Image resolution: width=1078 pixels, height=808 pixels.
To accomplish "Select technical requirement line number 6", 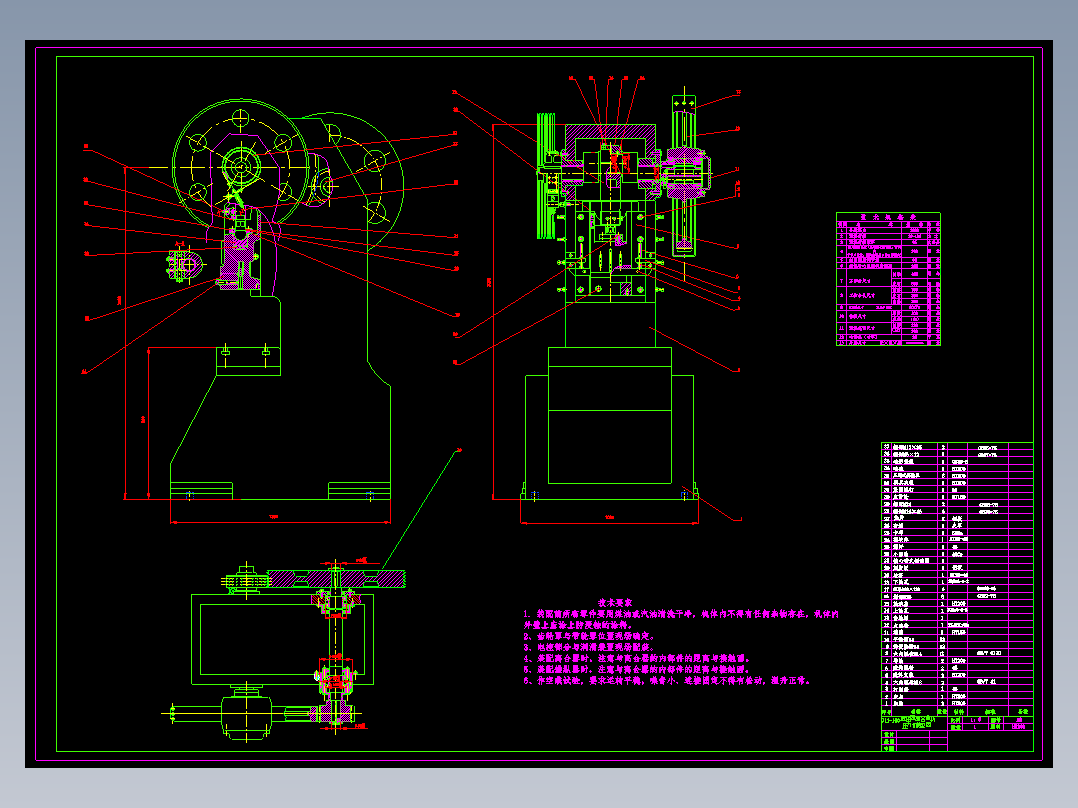I will (x=668, y=681).
